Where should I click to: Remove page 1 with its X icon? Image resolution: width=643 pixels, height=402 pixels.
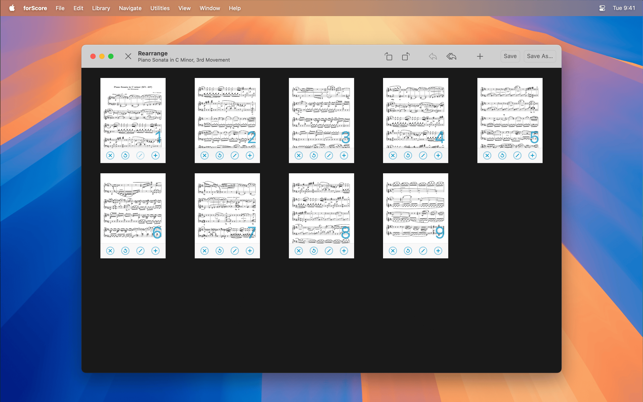click(110, 155)
